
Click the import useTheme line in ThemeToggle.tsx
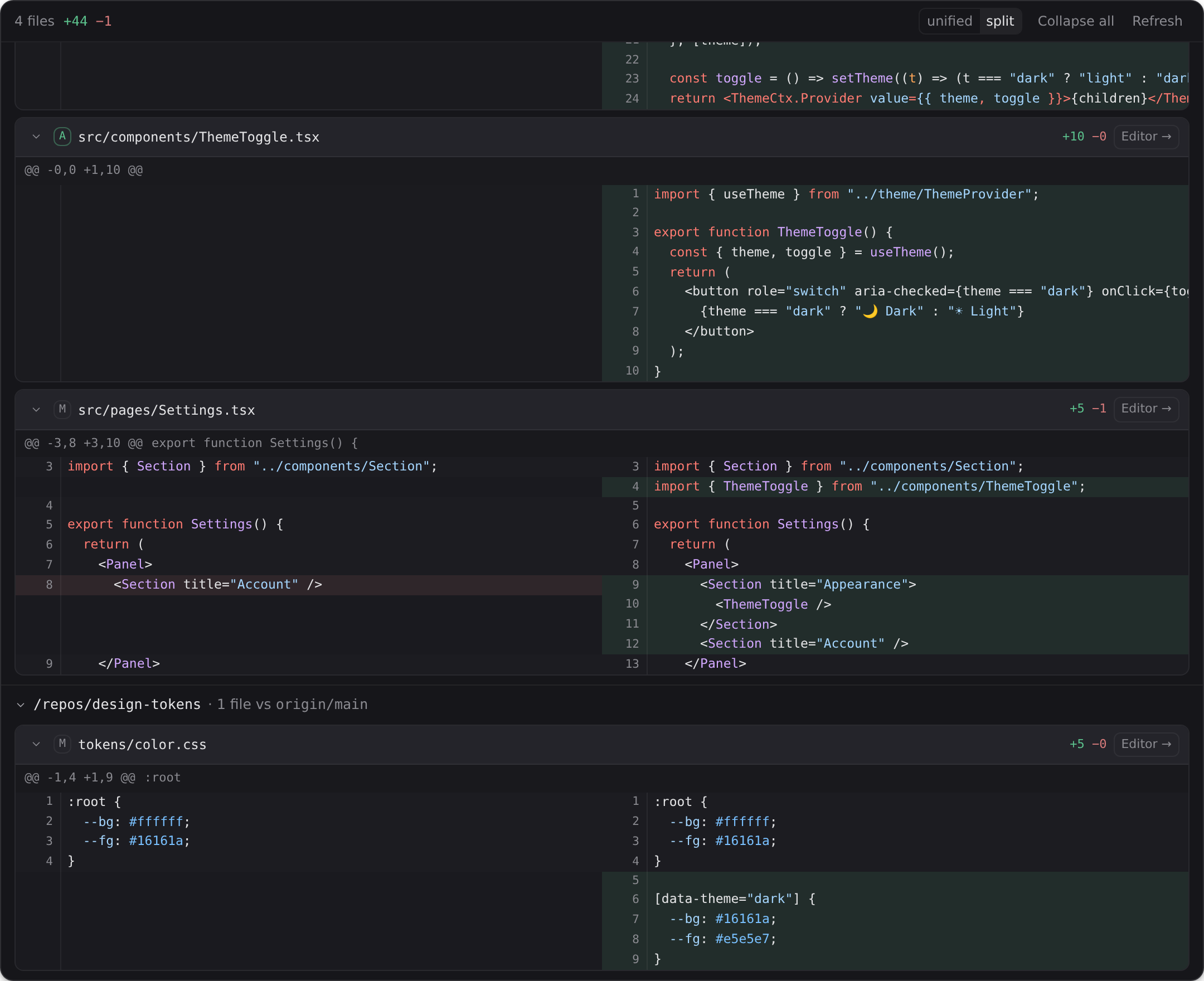[895, 195]
